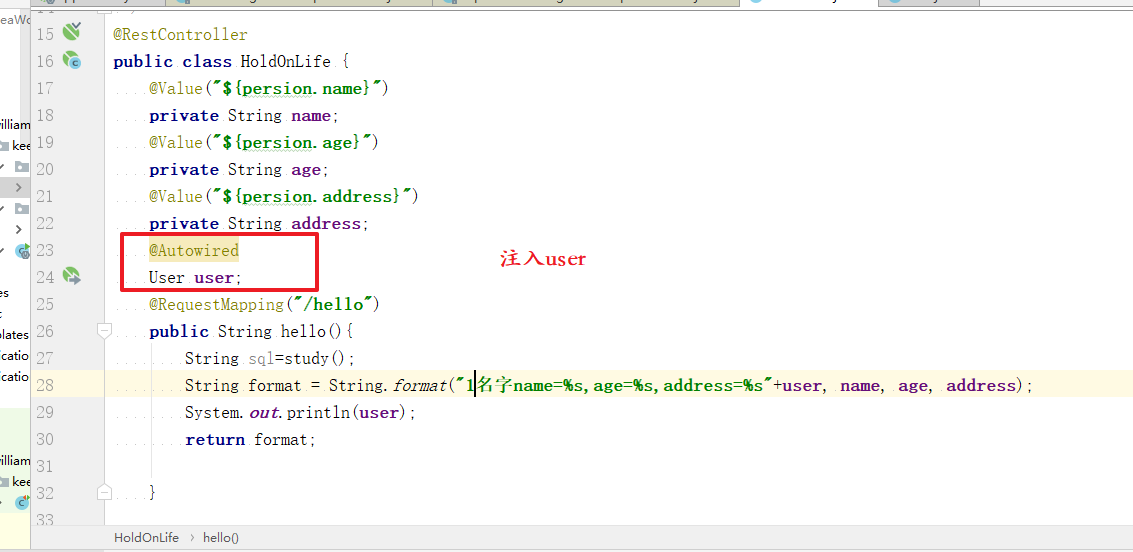Click the user field name on line 24
The width and height of the screenshot is (1133, 552).
[x=214, y=277]
